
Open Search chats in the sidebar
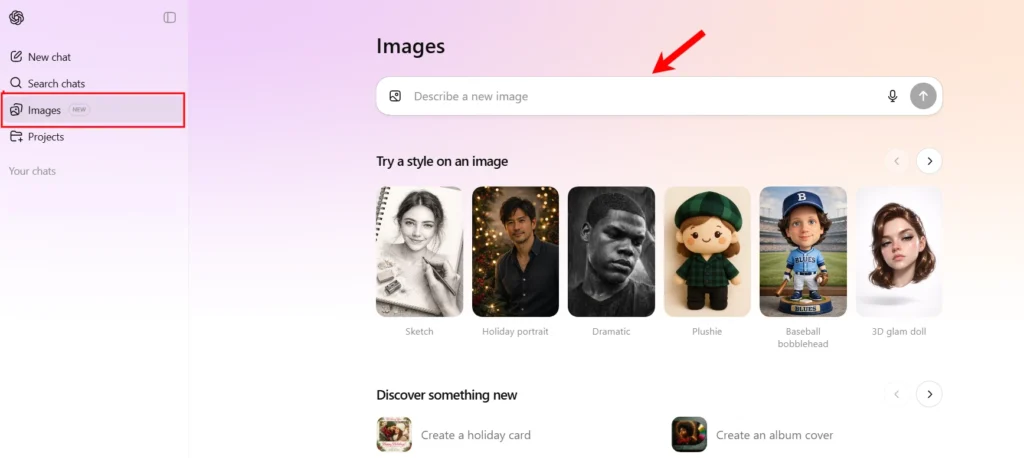[94, 83]
